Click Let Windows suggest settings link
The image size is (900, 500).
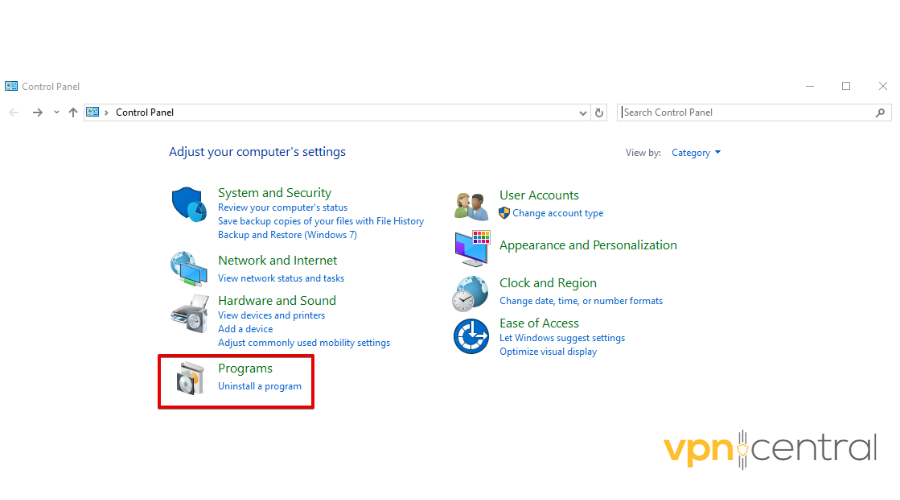[562, 338]
